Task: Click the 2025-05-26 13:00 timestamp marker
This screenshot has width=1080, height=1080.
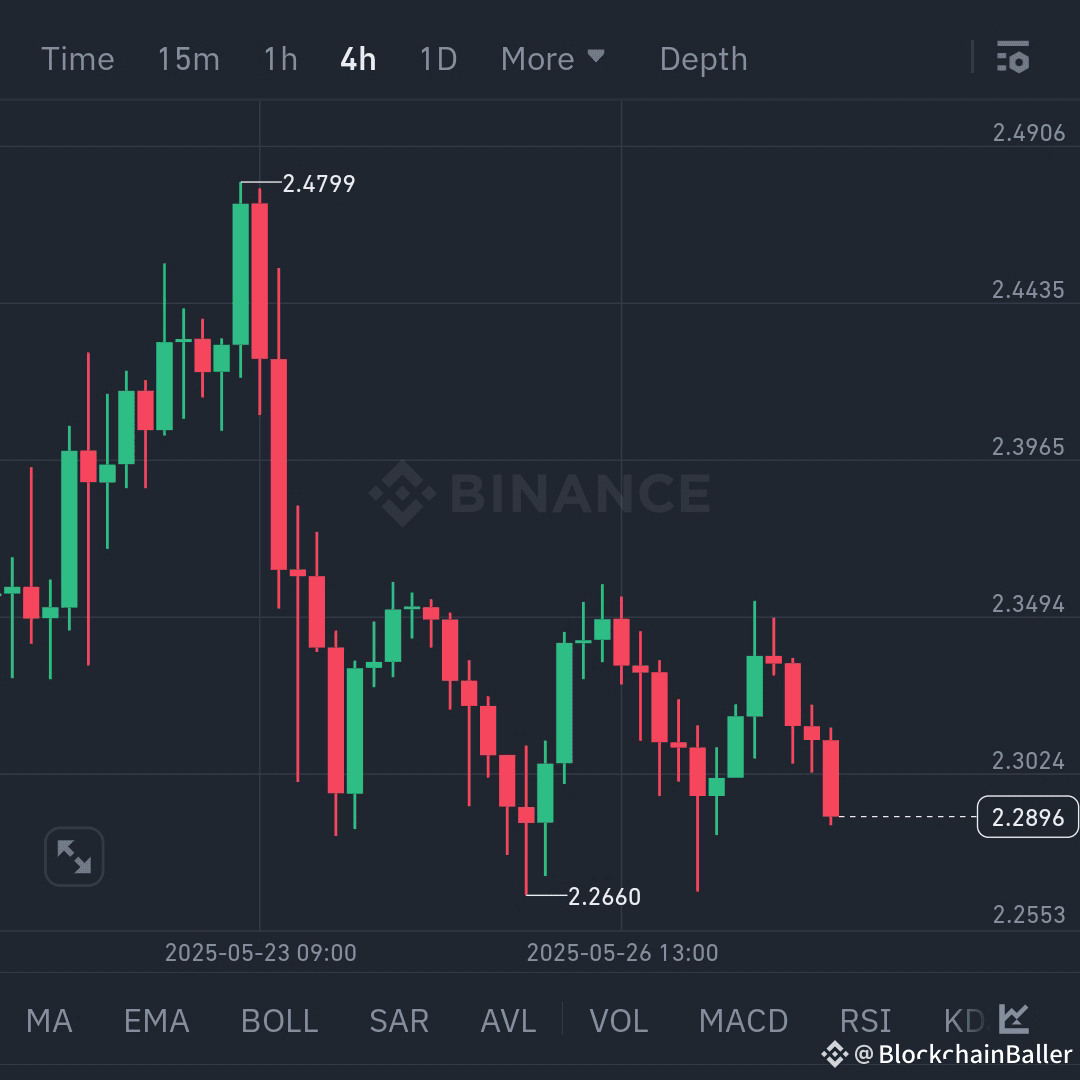Action: click(x=624, y=953)
